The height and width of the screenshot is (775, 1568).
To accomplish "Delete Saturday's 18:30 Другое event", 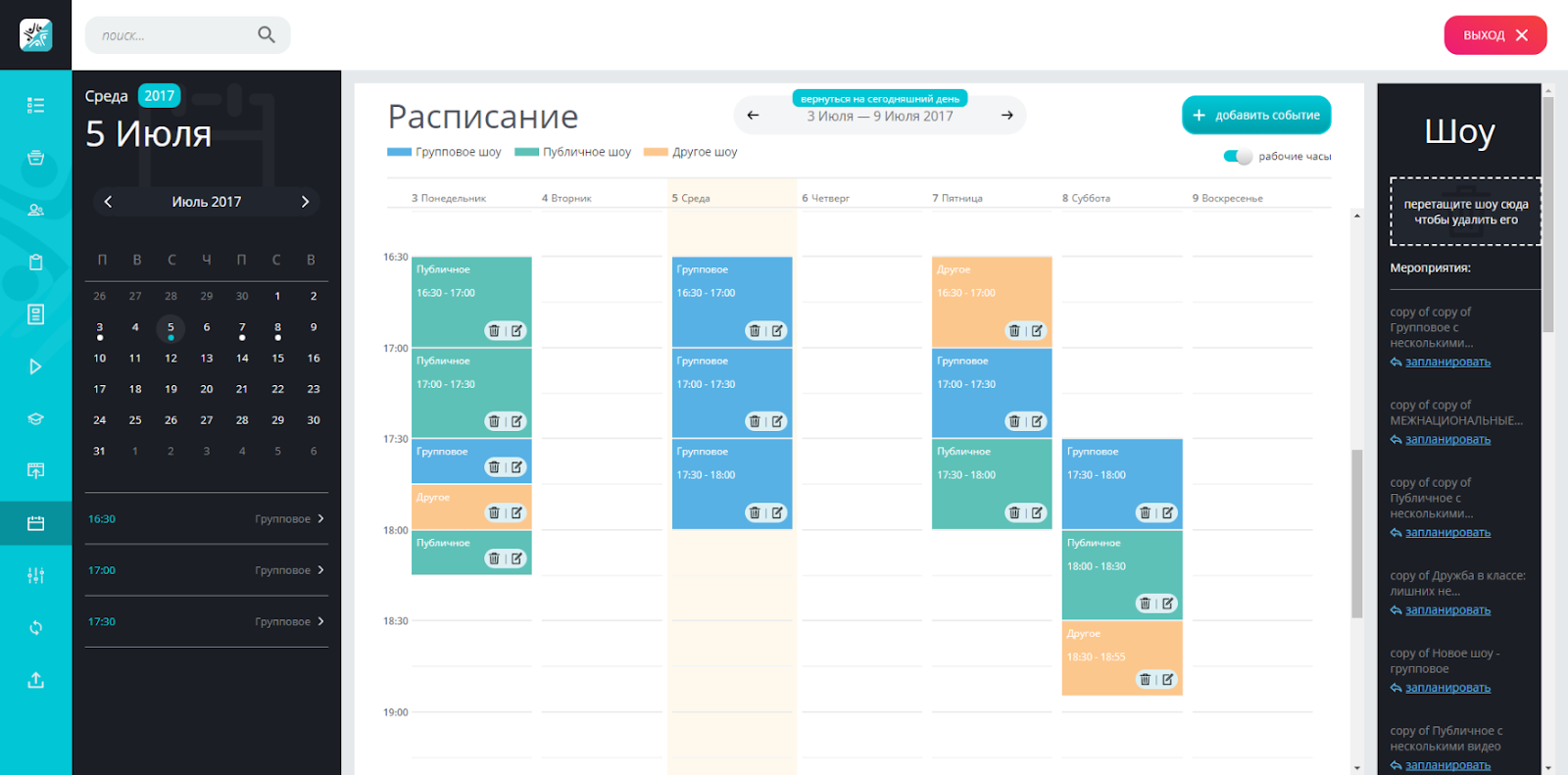I will coord(1145,679).
